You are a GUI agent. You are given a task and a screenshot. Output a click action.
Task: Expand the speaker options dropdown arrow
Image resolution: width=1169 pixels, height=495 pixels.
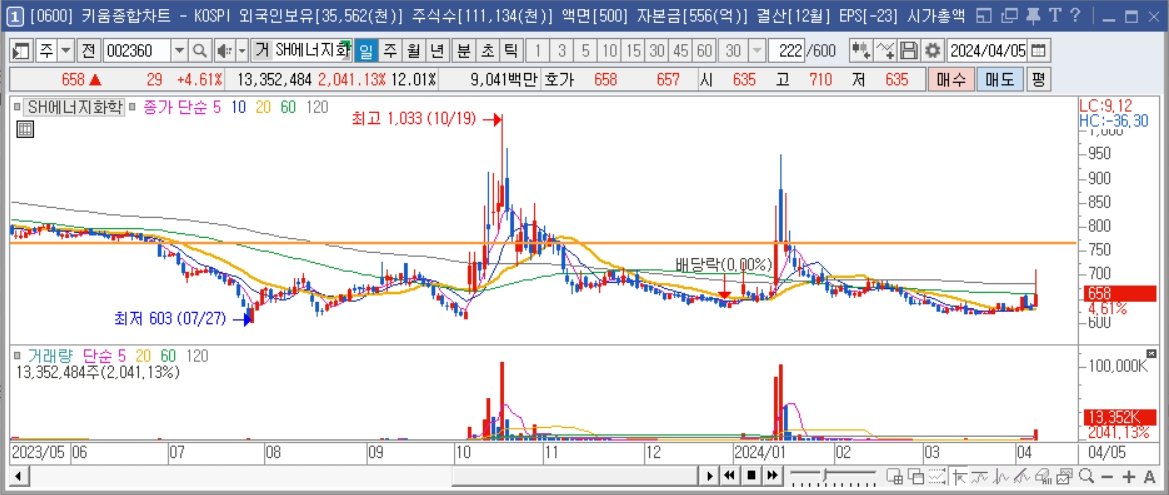[x=242, y=51]
